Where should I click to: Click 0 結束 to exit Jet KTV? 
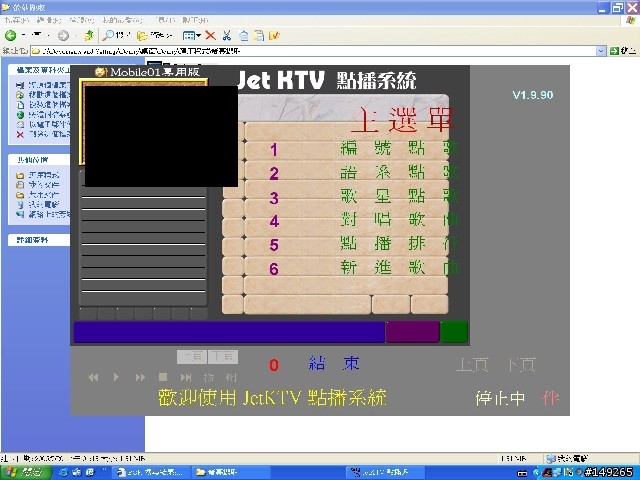click(x=314, y=364)
